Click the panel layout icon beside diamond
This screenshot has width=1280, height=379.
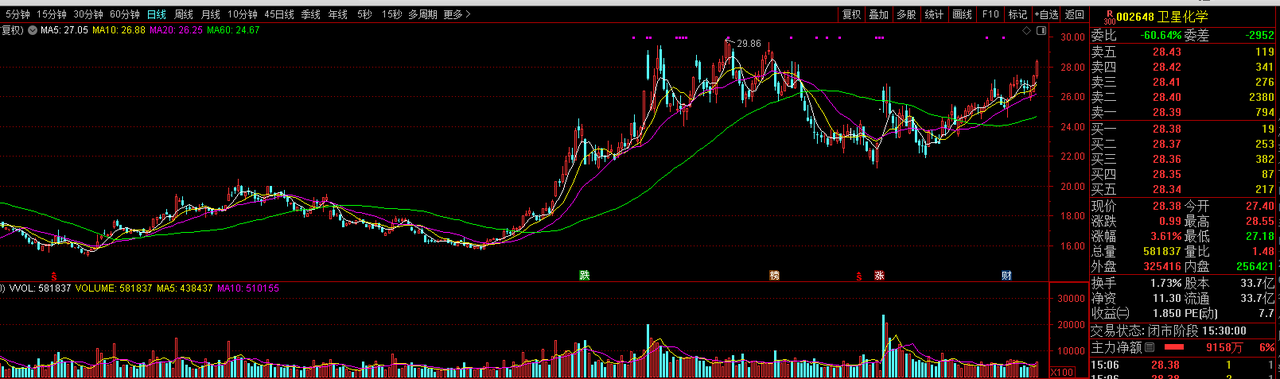point(1040,32)
